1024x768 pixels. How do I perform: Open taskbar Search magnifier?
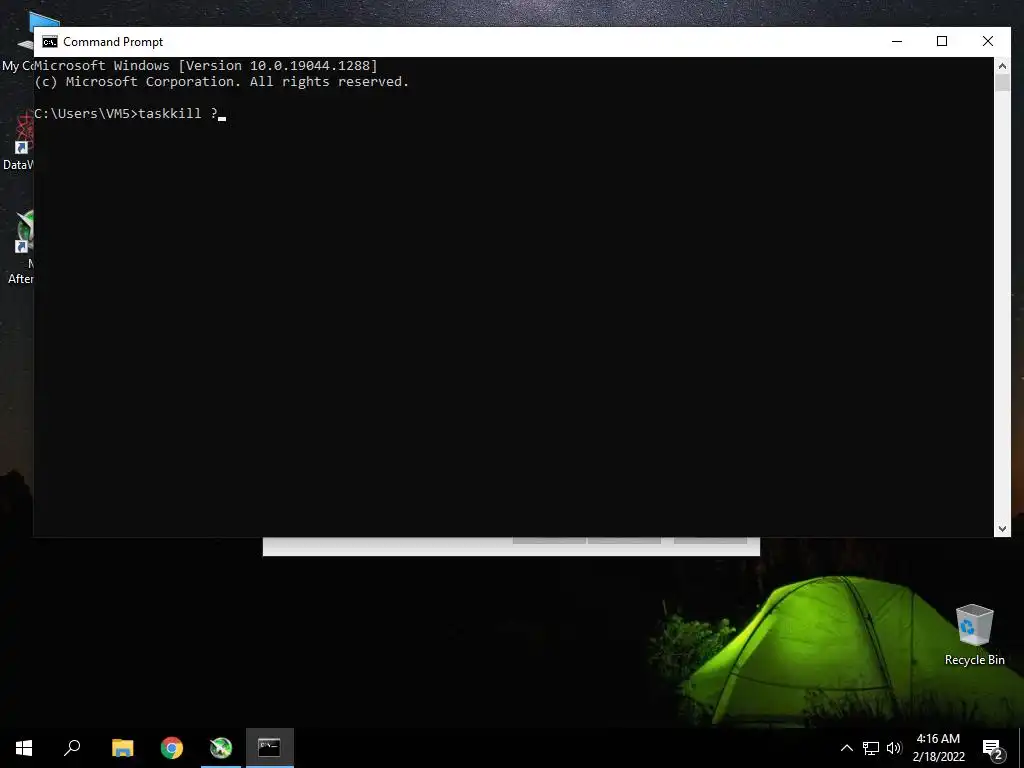[72, 748]
